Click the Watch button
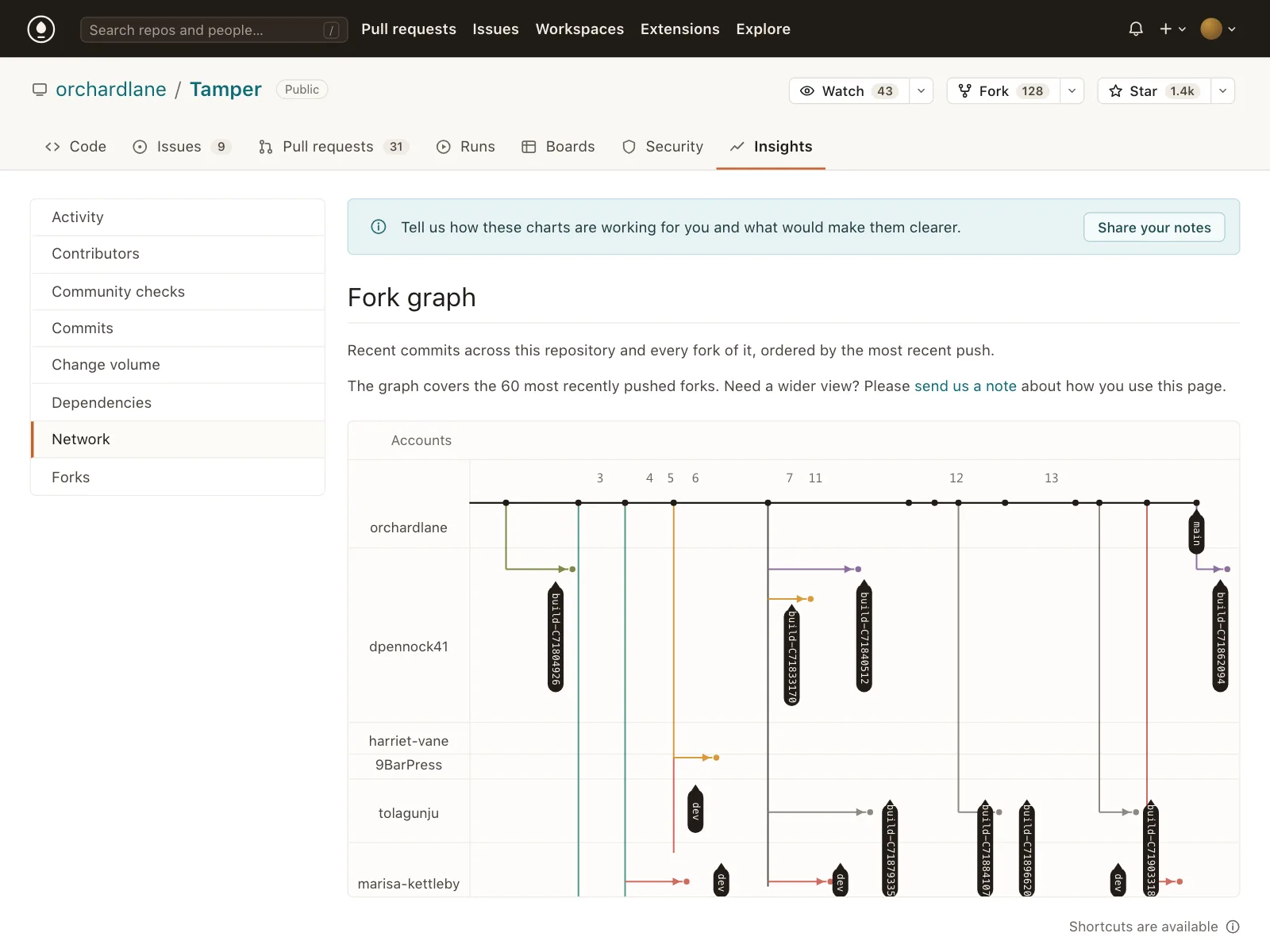This screenshot has width=1270, height=952. tap(849, 91)
